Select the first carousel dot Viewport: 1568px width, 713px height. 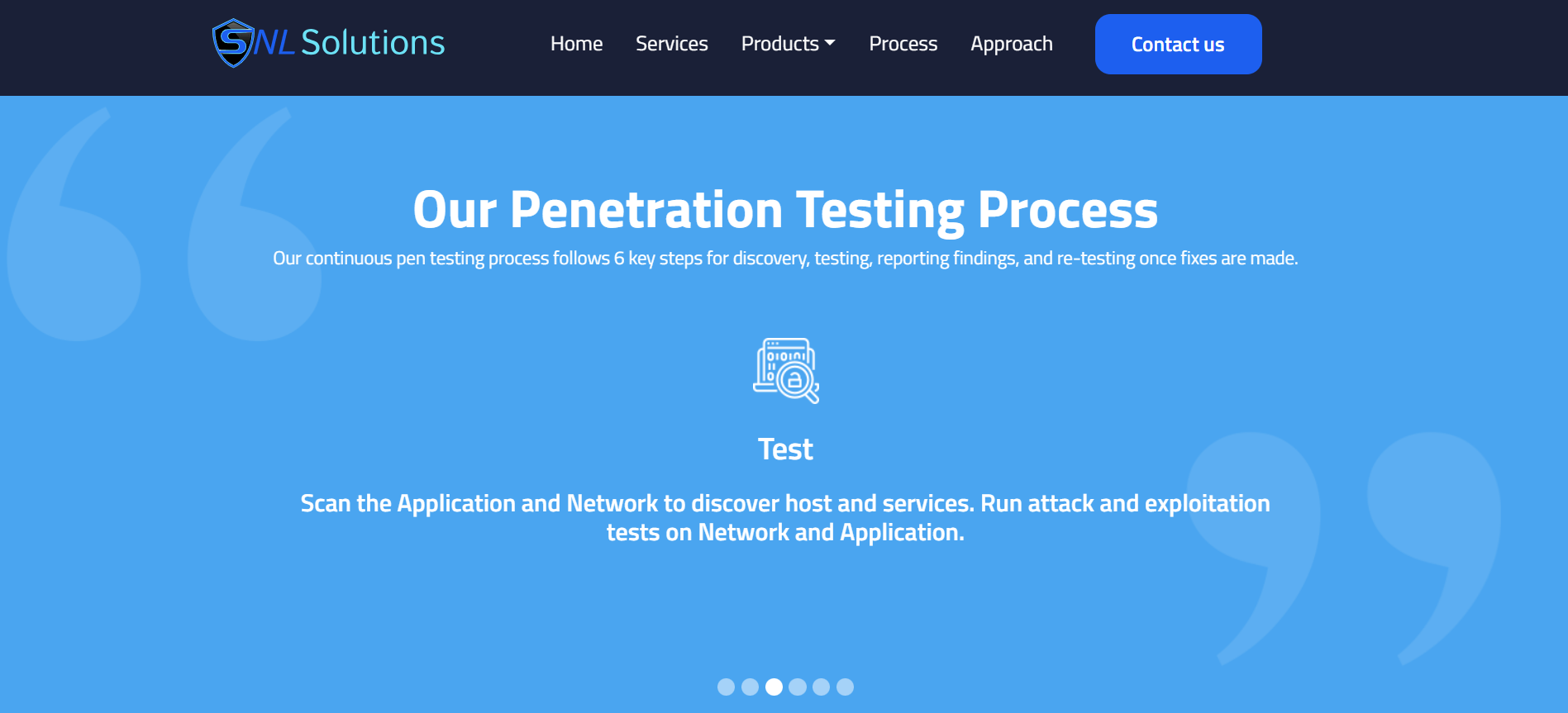726,687
